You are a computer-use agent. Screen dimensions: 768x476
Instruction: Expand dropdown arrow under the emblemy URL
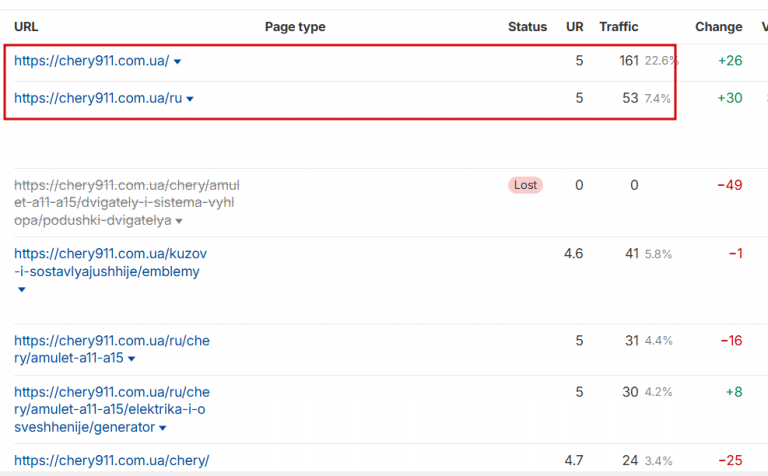pos(20,290)
